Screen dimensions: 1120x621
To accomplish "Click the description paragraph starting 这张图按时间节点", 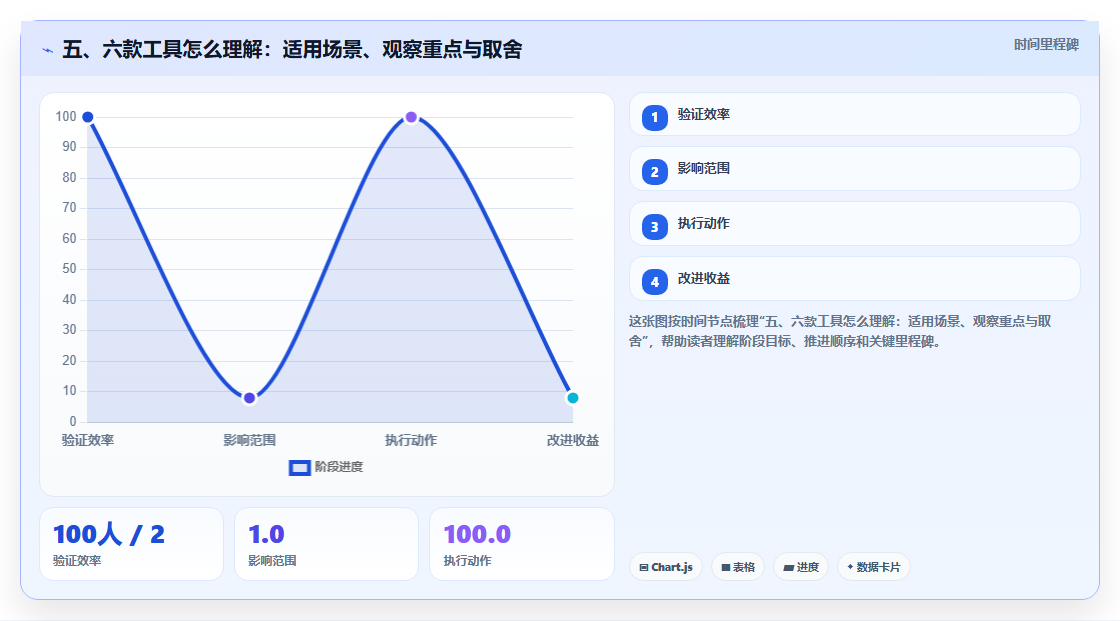I will pyautogui.click(x=840, y=331).
